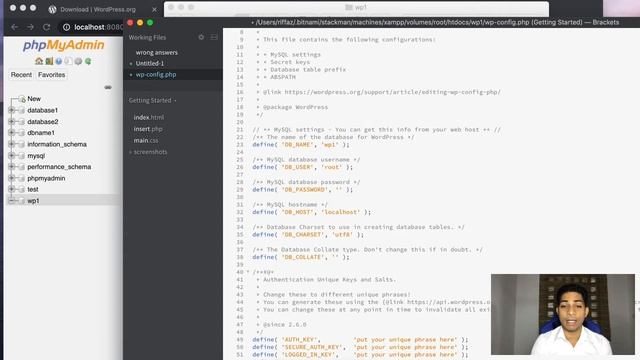Expand the database2 tree node
Screen dimensions: 640x360
(x=11, y=122)
